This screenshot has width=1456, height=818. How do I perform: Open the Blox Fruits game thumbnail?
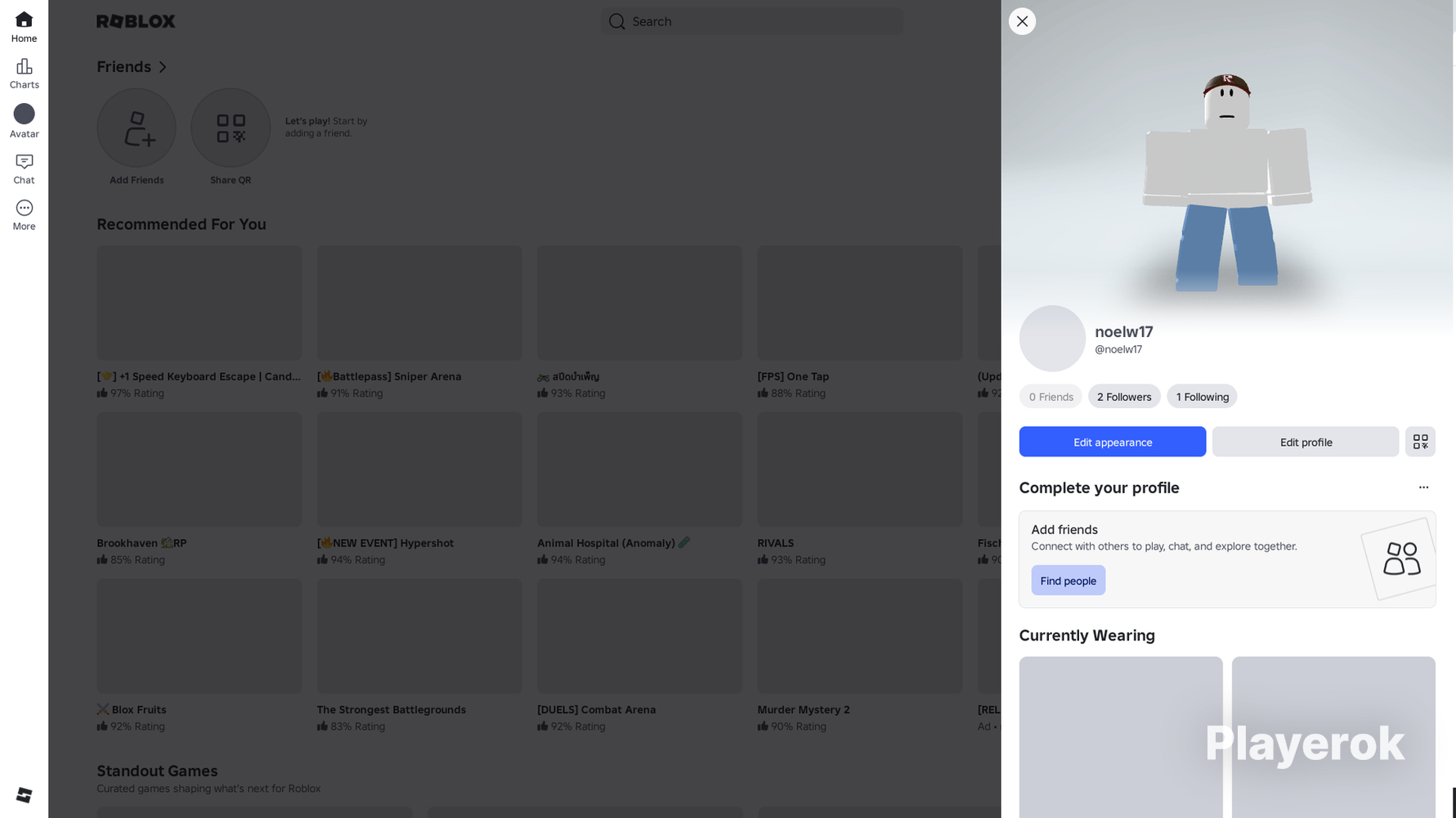pos(199,636)
